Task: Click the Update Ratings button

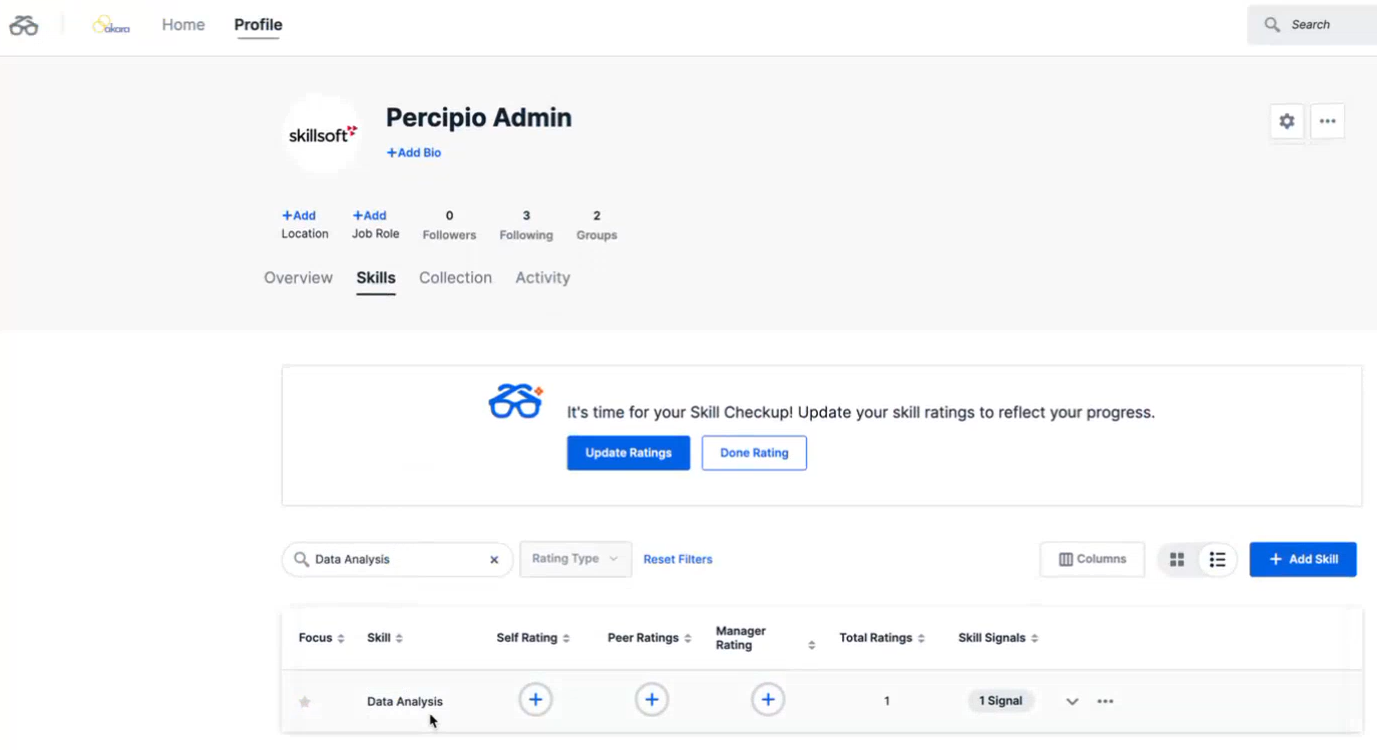Action: 628,453
